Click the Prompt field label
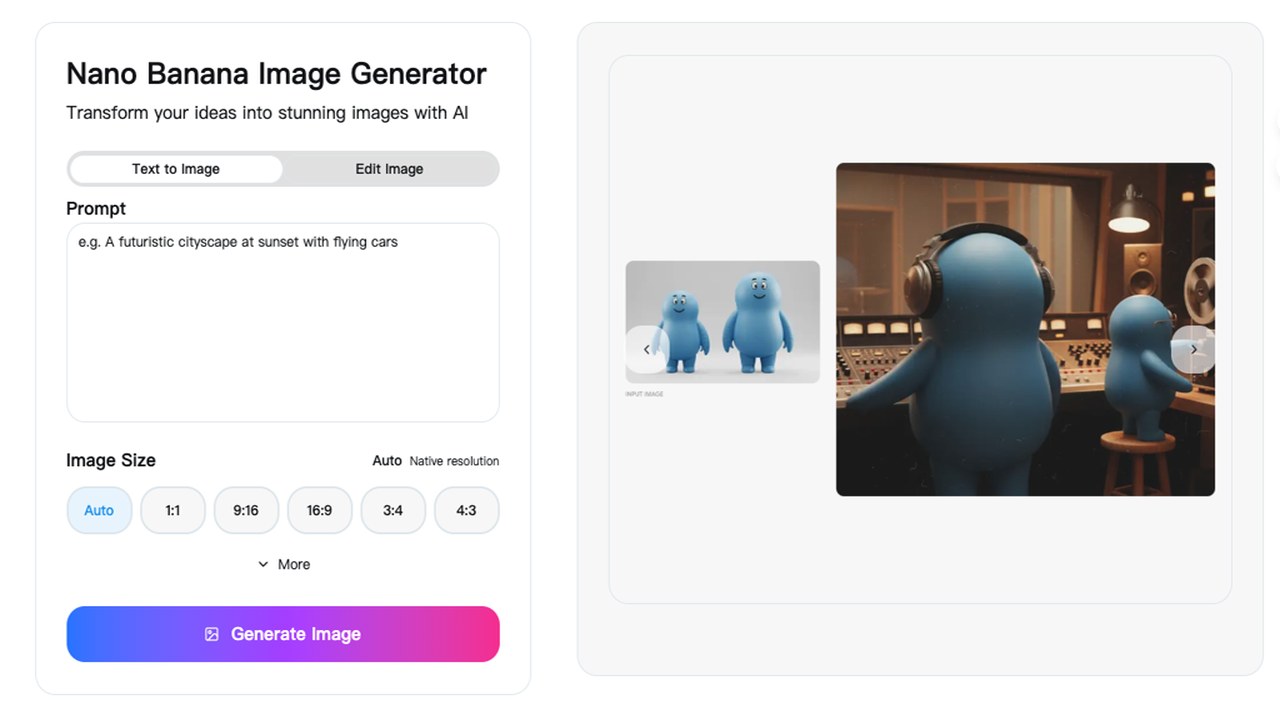This screenshot has width=1280, height=720. (x=96, y=208)
